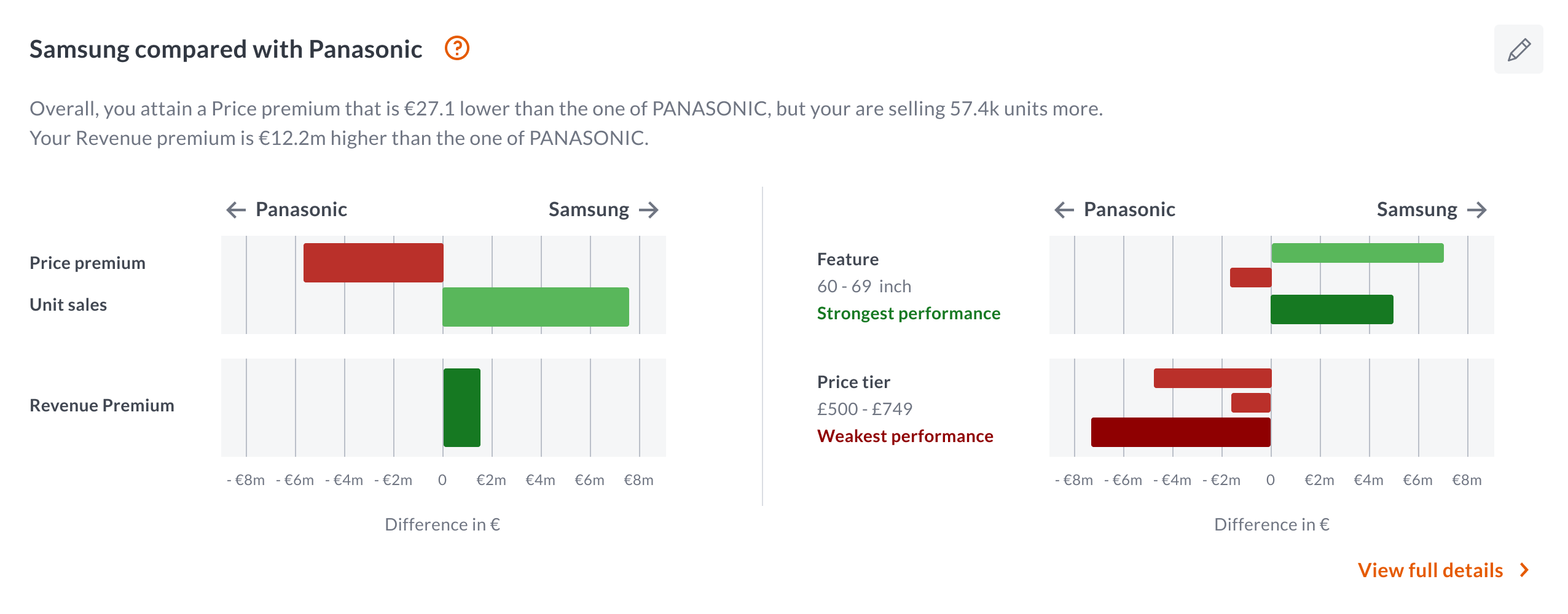Click the left arrow beside Panasonic in left chart

coord(236,210)
